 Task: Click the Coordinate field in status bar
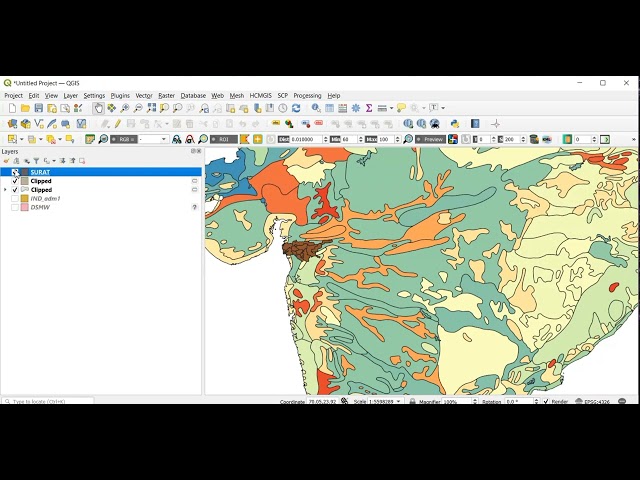click(x=322, y=402)
